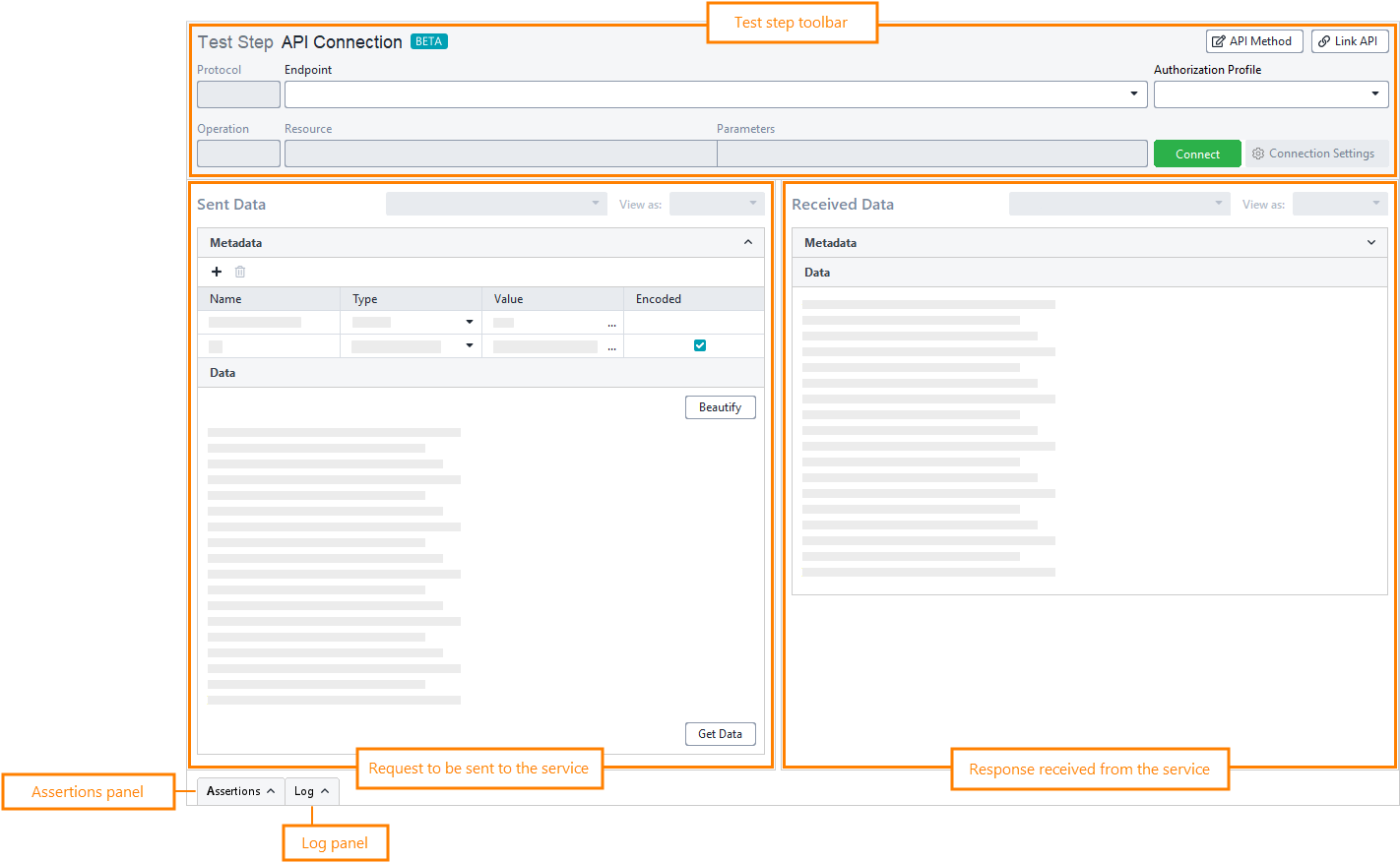Toggle the Encoded checkbox in metadata table

coord(700,345)
